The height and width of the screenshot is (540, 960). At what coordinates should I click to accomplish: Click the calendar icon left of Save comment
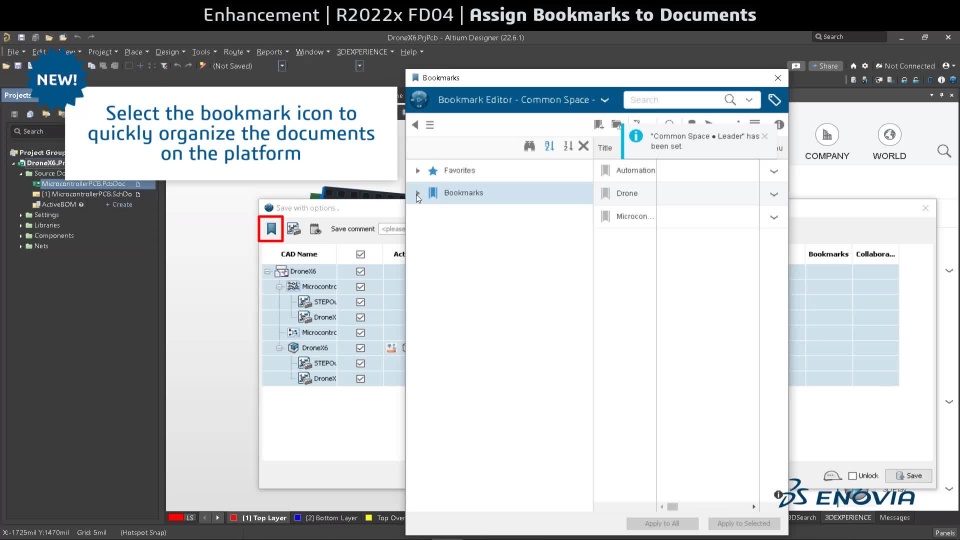(x=315, y=229)
